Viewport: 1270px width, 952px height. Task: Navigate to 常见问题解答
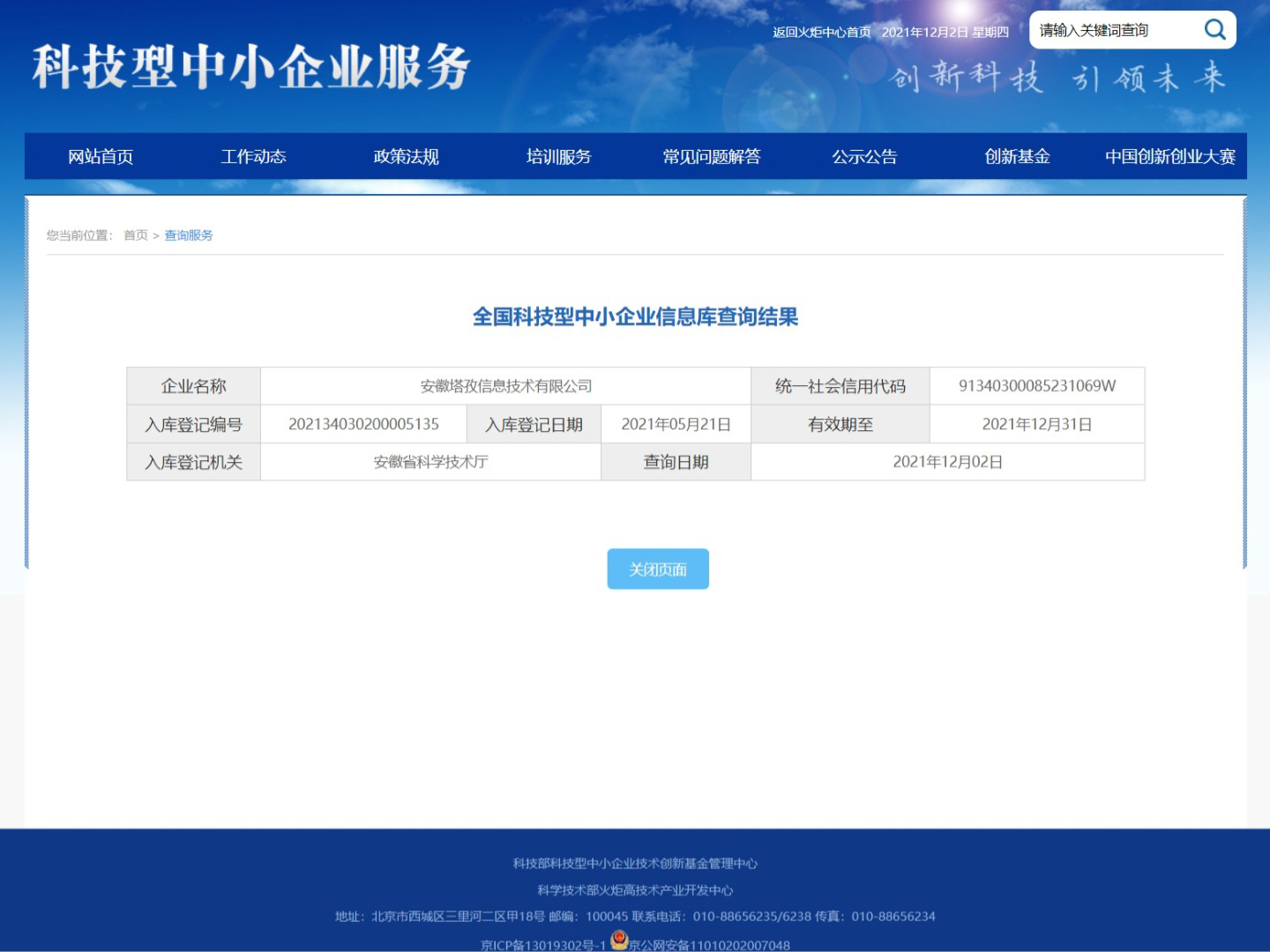713,156
